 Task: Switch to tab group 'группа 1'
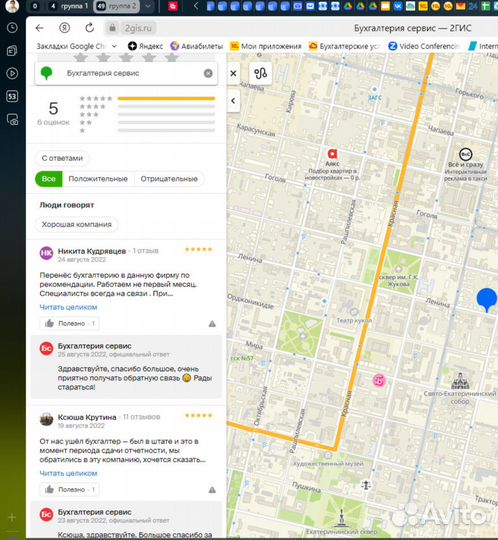pos(69,6)
